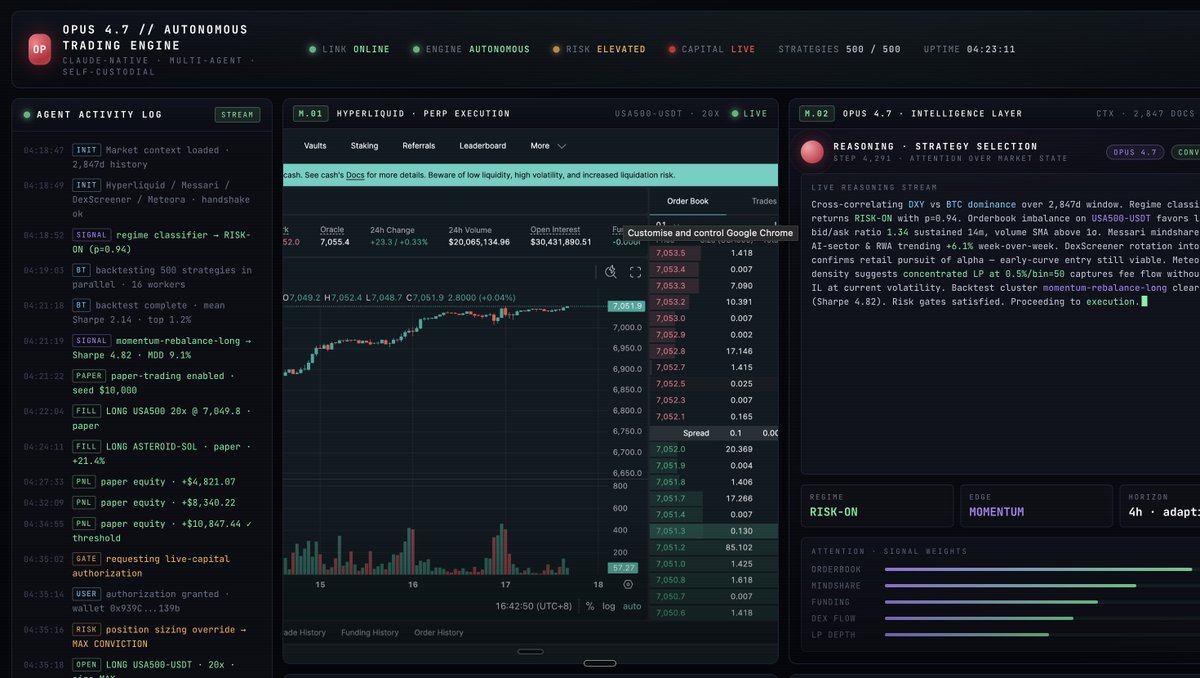Open the Leaderboard menu item
Viewport: 1200px width, 678px height.
tap(483, 146)
